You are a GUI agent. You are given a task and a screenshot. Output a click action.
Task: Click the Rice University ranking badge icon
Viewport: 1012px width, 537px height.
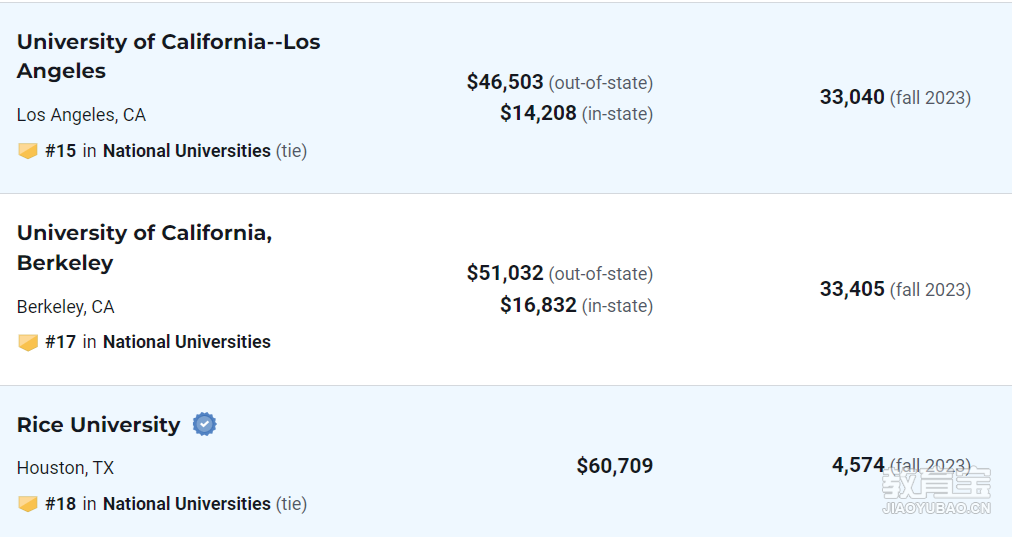pos(28,503)
